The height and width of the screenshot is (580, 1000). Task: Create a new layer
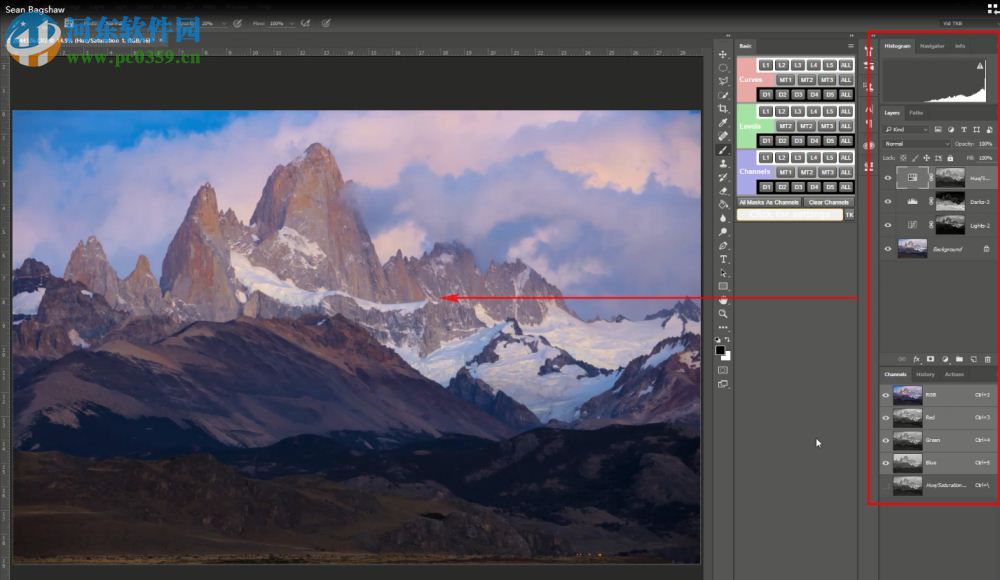(973, 359)
